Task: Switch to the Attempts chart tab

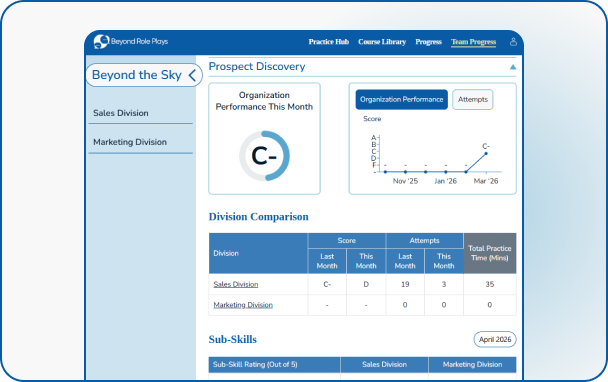Action: [473, 99]
